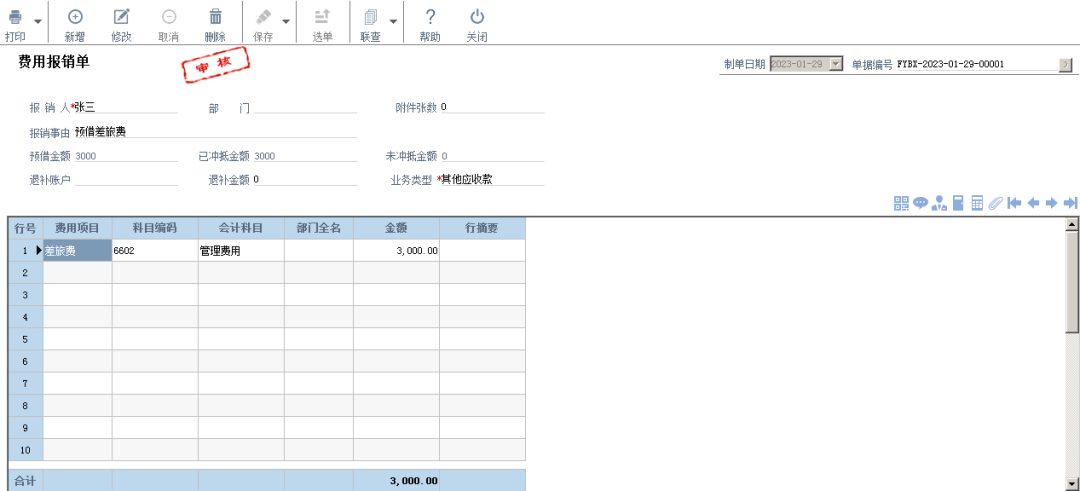Click the 金额 column header
The image size is (1080, 491).
(x=396, y=228)
